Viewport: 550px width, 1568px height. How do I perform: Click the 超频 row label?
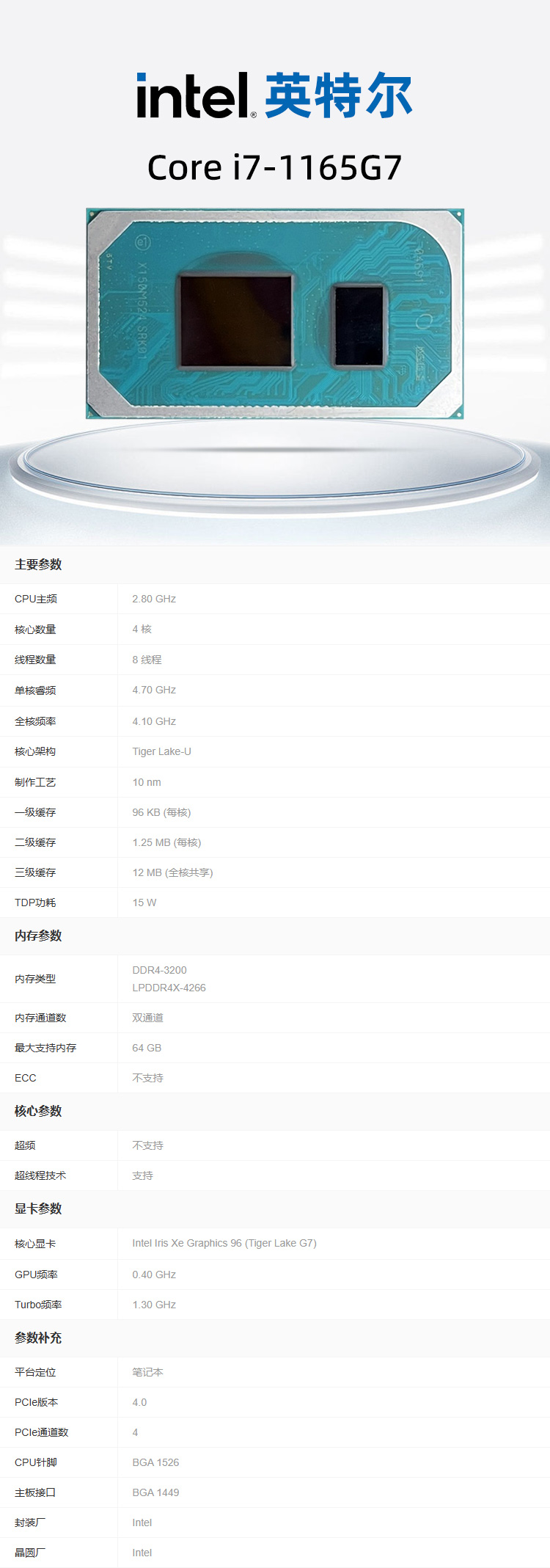point(25,1145)
